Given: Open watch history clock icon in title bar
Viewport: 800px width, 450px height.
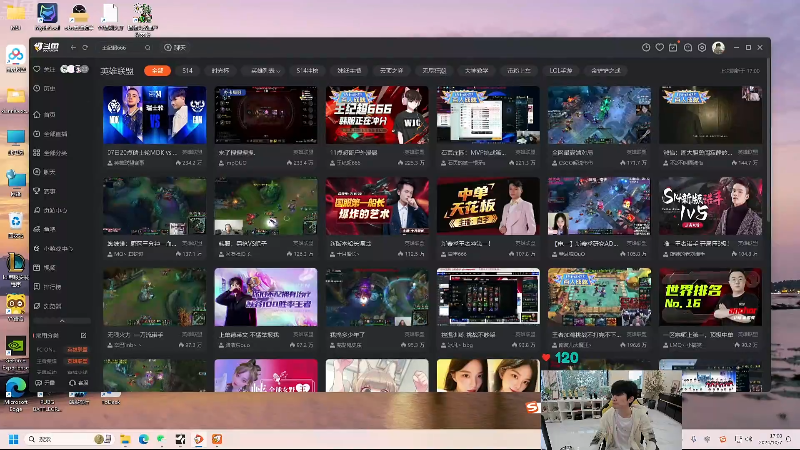Looking at the screenshot, I should [x=646, y=47].
